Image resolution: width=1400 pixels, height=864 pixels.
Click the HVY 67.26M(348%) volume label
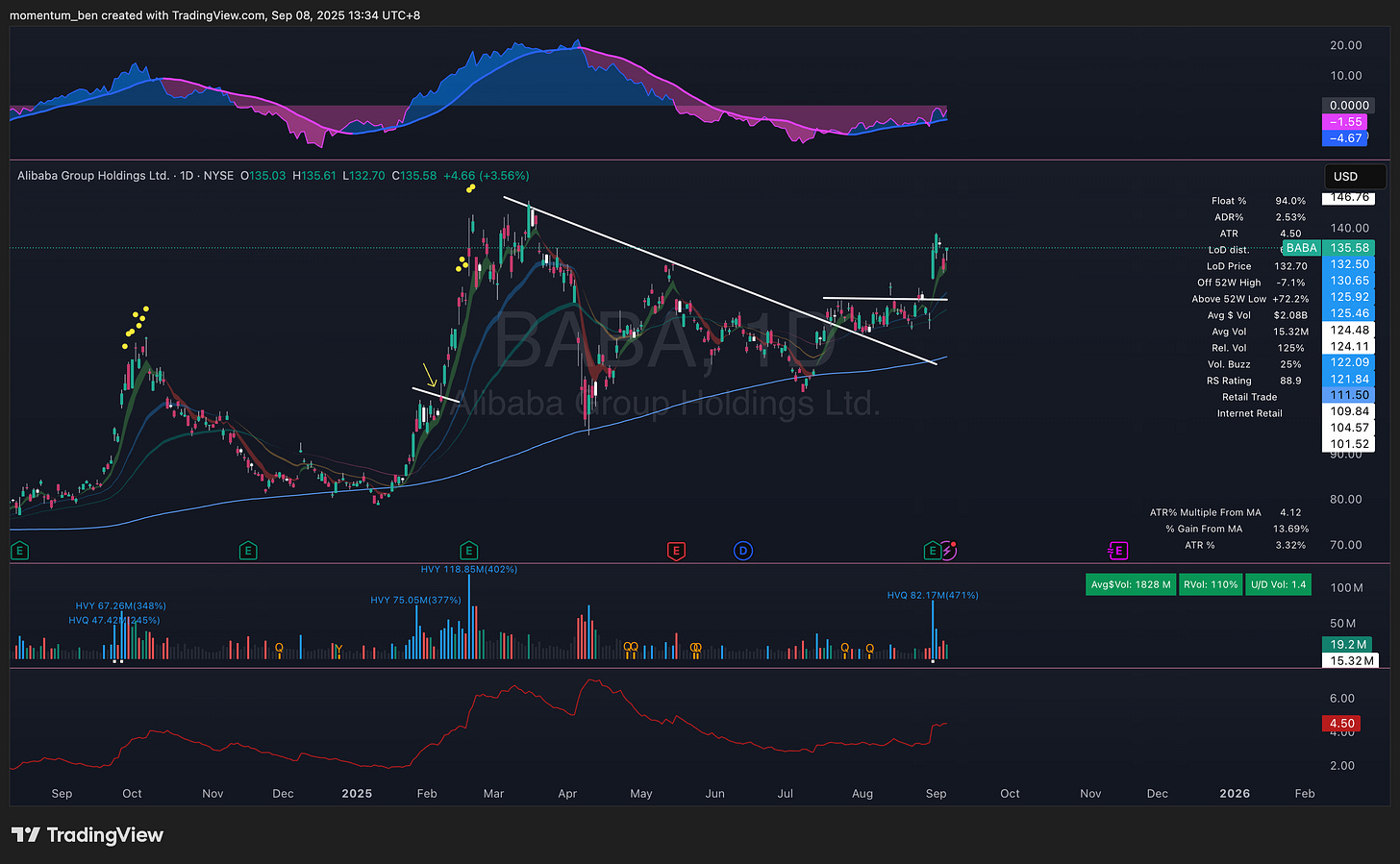click(121, 605)
